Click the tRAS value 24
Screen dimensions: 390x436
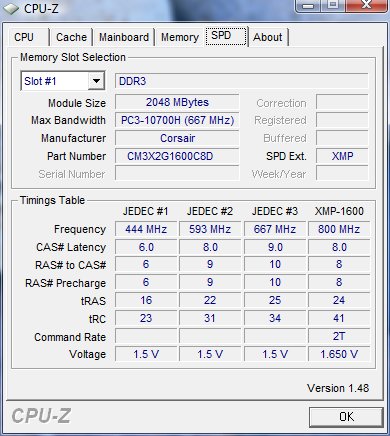339,300
